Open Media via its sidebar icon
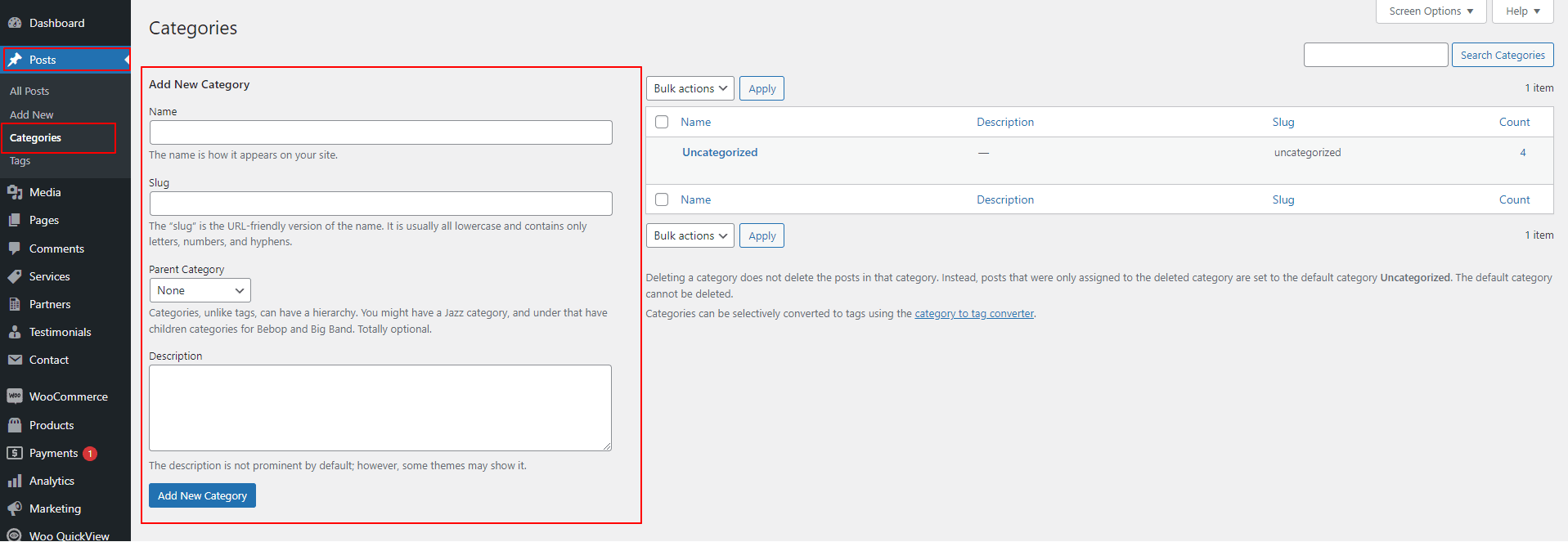This screenshot has height=542, width=1568. 15,192
